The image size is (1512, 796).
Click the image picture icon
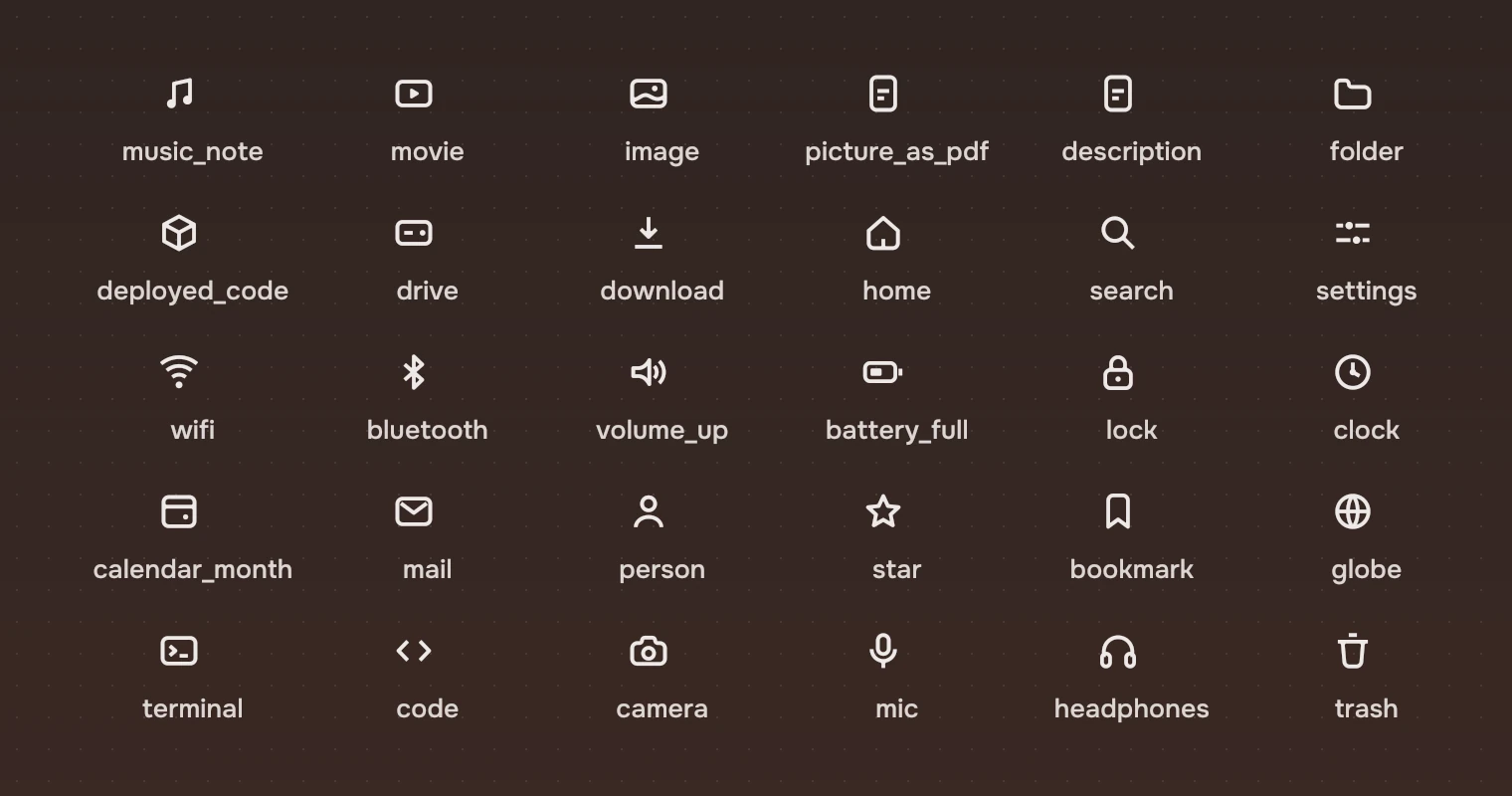[x=649, y=94]
